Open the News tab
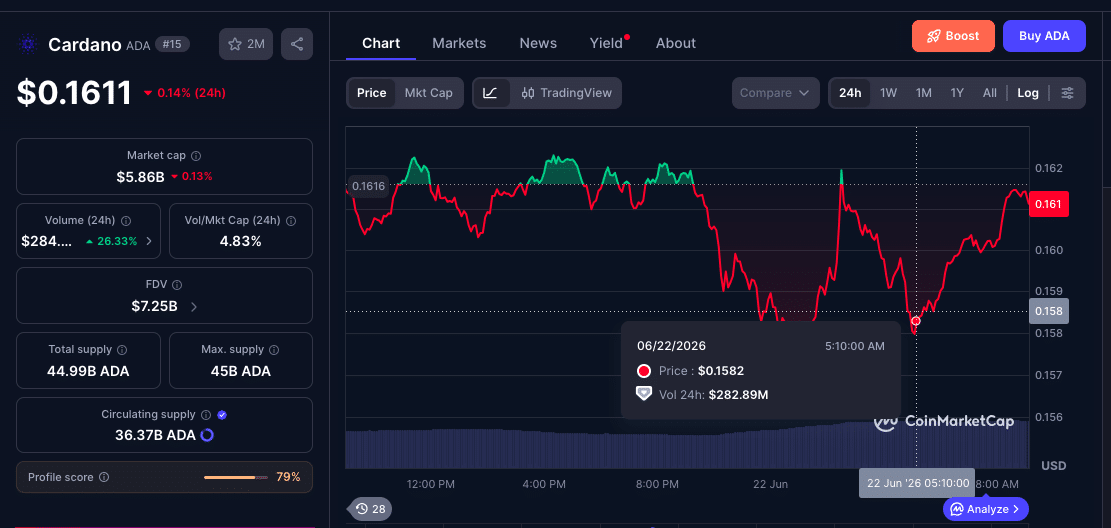This screenshot has height=528, width=1111. 538,43
